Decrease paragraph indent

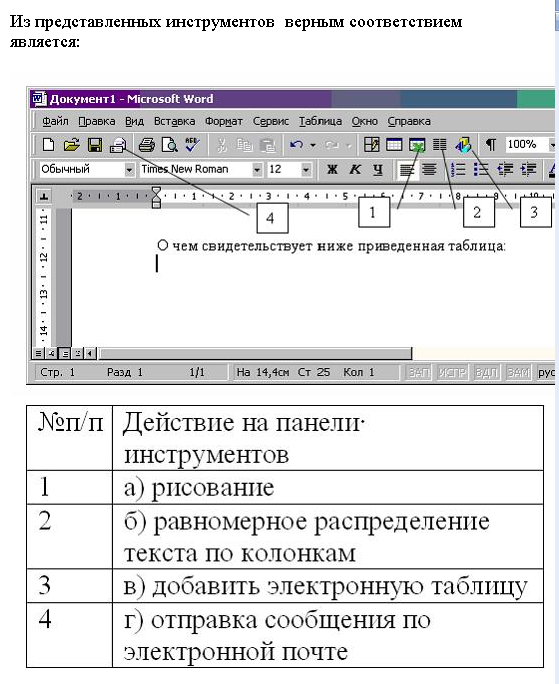coord(505,169)
